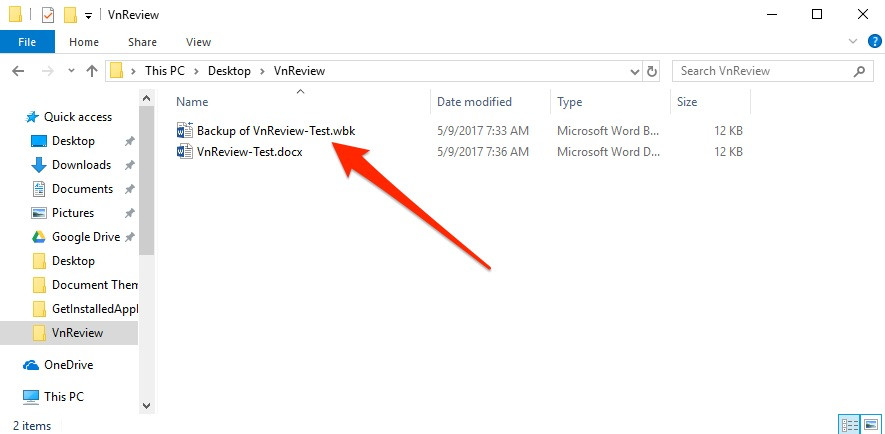Viewport: 885px width, 434px height.
Task: Expand chevron after This PC breadcrumb
Action: pyautogui.click(x=196, y=71)
